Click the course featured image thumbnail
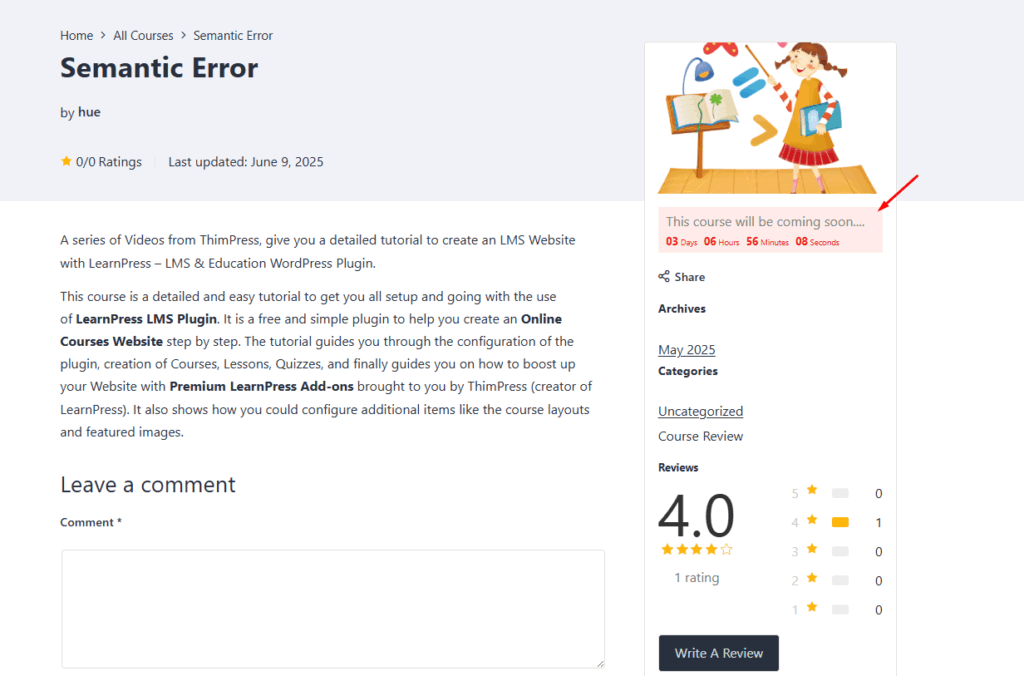The width and height of the screenshot is (1024, 676). point(769,118)
